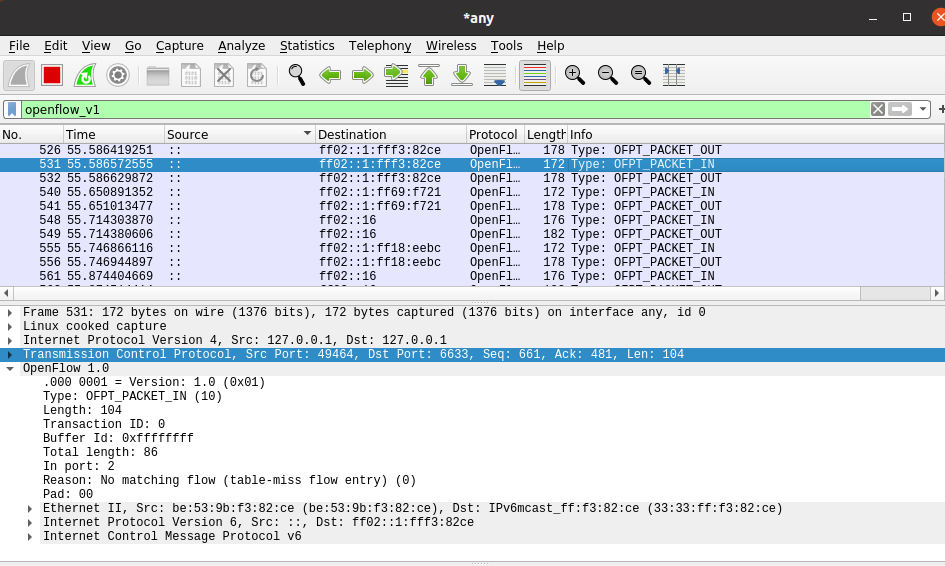Go forward in packet history
Screen dimensions: 945x566
(363, 75)
